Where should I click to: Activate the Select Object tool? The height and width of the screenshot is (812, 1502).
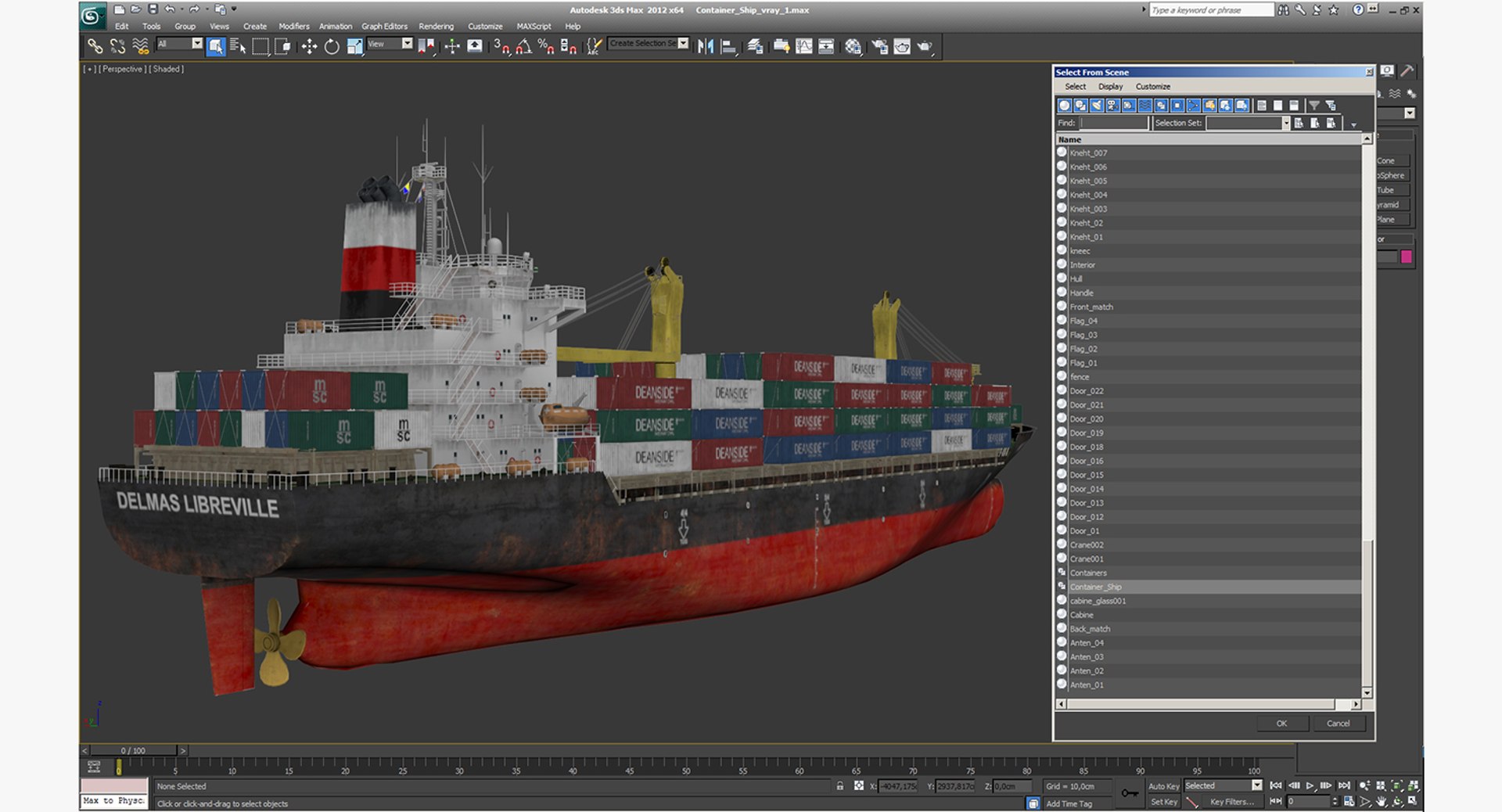[216, 46]
